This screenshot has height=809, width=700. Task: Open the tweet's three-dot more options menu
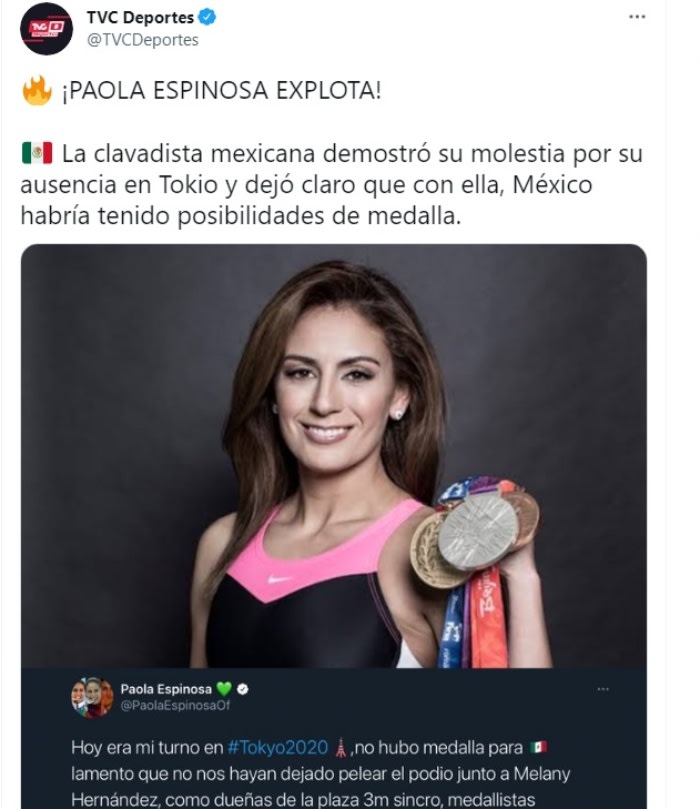(637, 17)
